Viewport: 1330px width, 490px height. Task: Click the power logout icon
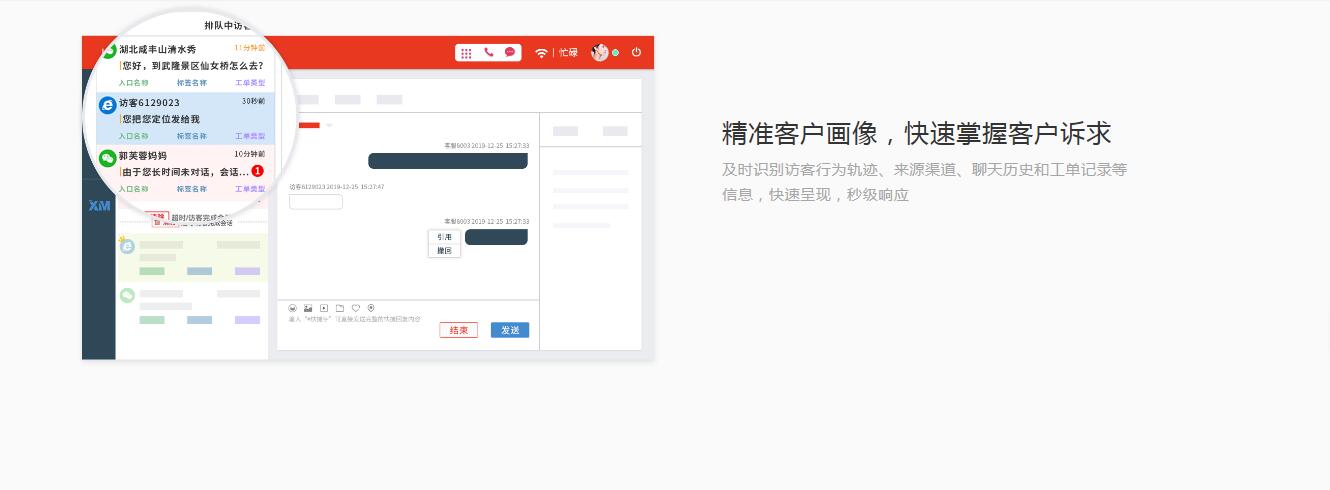636,52
